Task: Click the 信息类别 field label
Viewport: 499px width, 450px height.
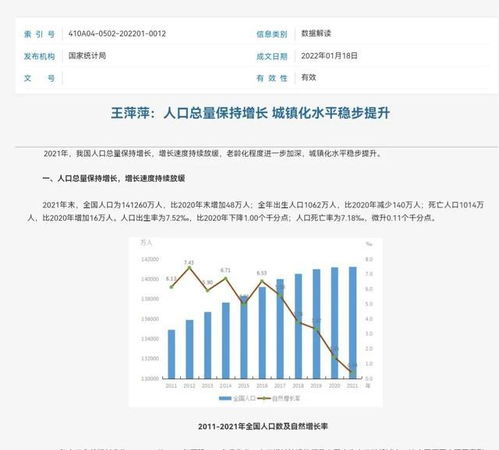Action: [x=272, y=34]
